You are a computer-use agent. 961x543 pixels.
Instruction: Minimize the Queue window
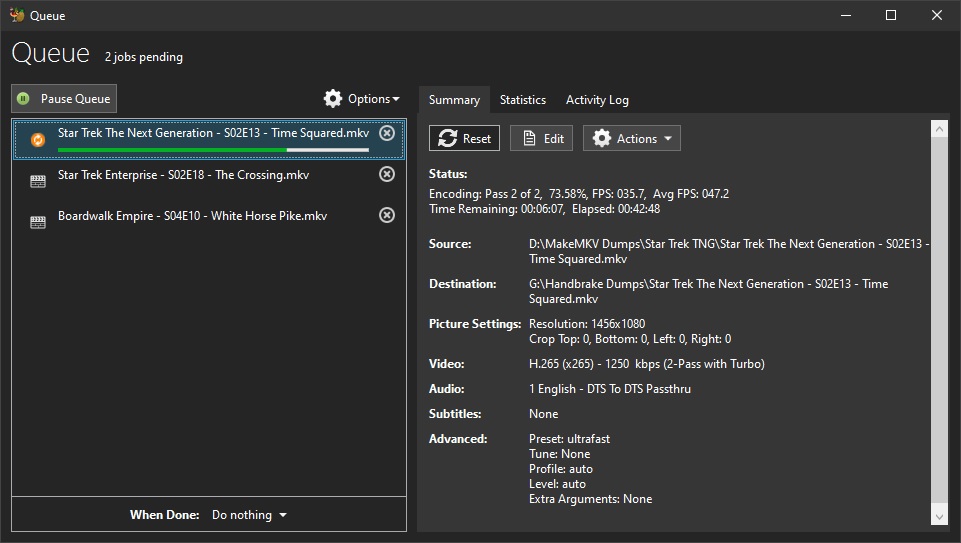click(846, 15)
